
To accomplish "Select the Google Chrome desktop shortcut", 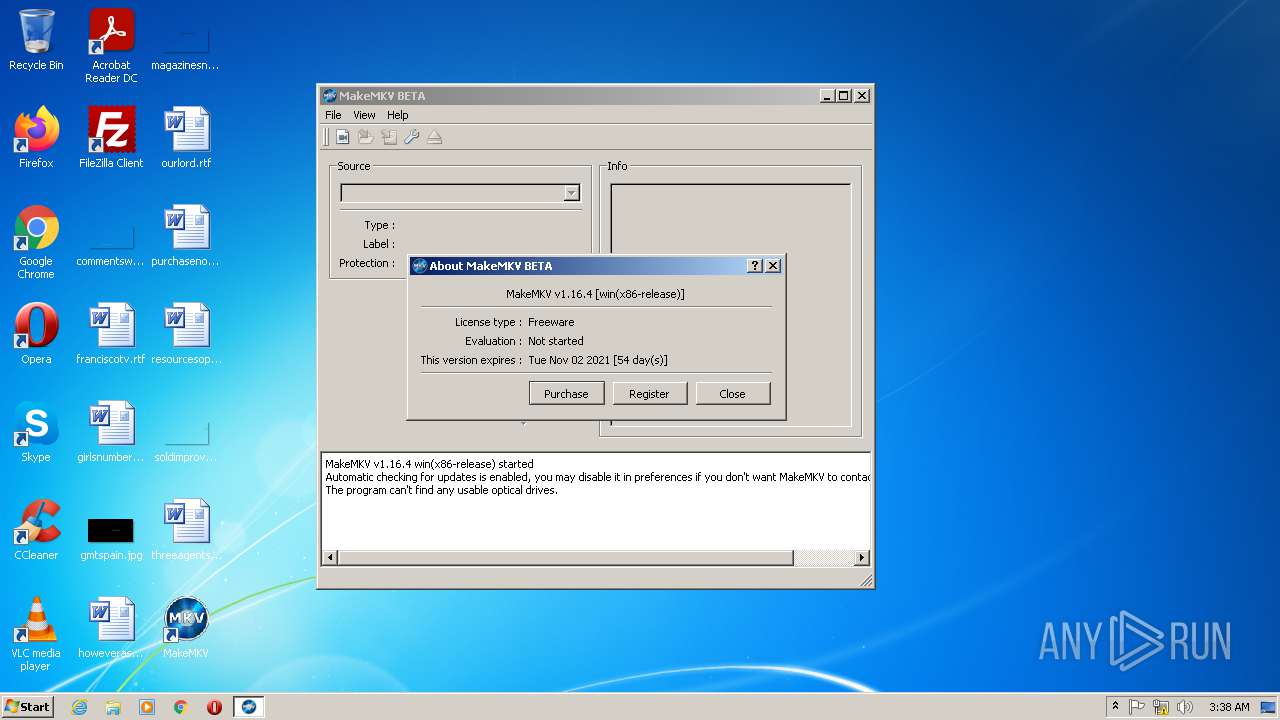I will (36, 242).
